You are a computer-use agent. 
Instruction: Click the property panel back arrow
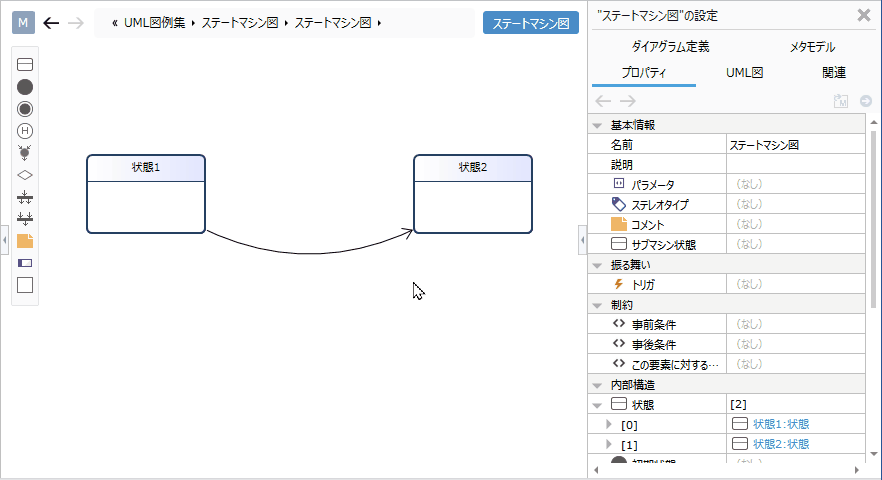(x=603, y=101)
